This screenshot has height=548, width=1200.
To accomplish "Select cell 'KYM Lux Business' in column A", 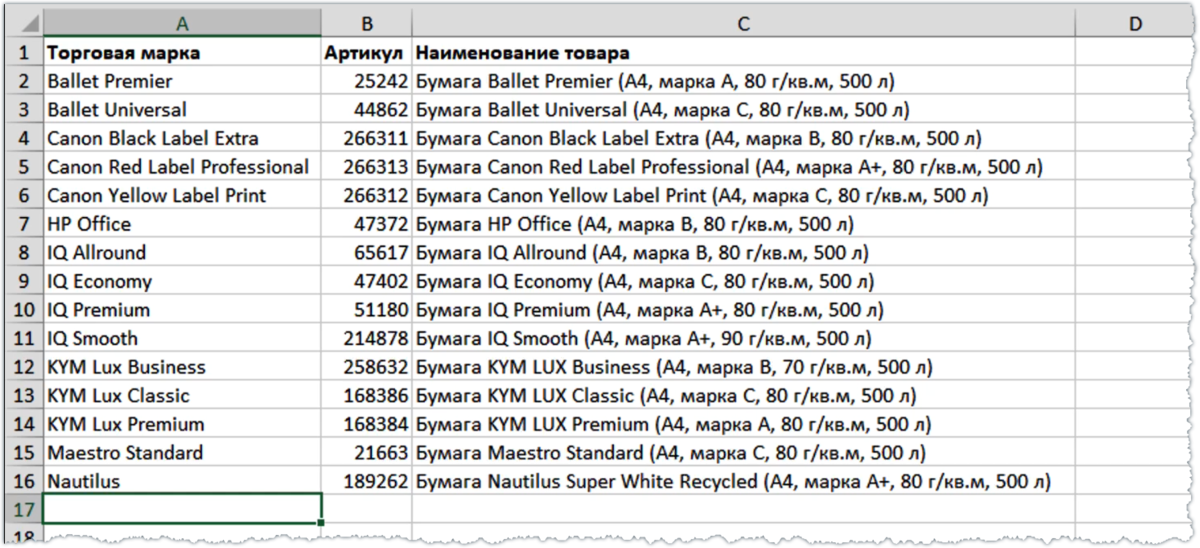I will [182, 367].
